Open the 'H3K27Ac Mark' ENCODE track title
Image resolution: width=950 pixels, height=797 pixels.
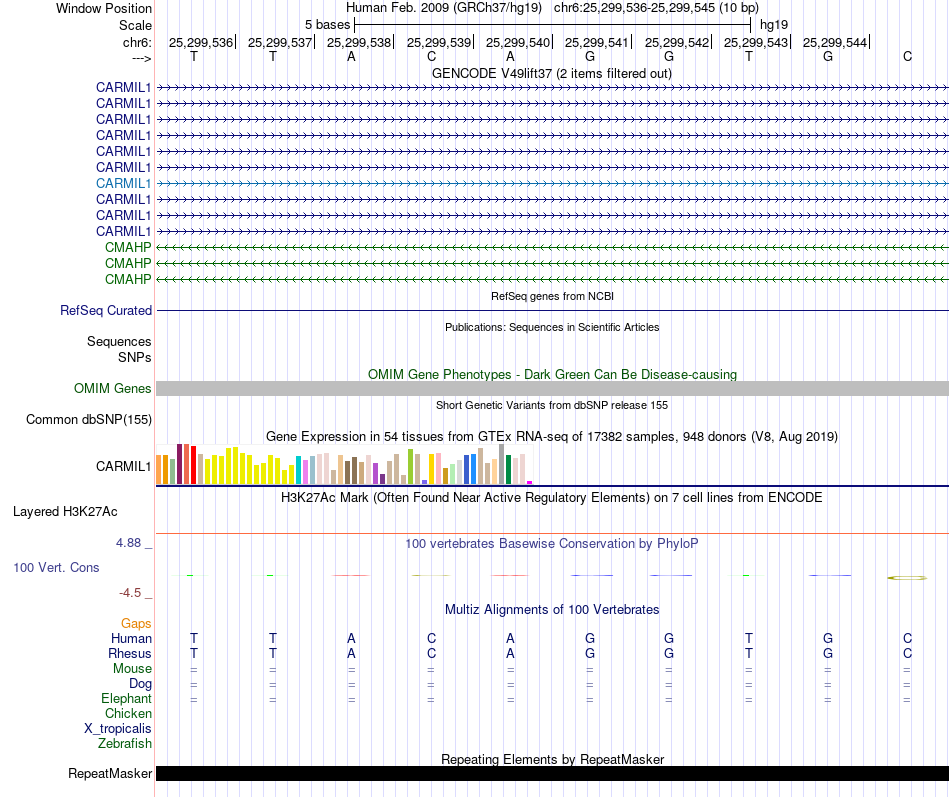tap(552, 498)
